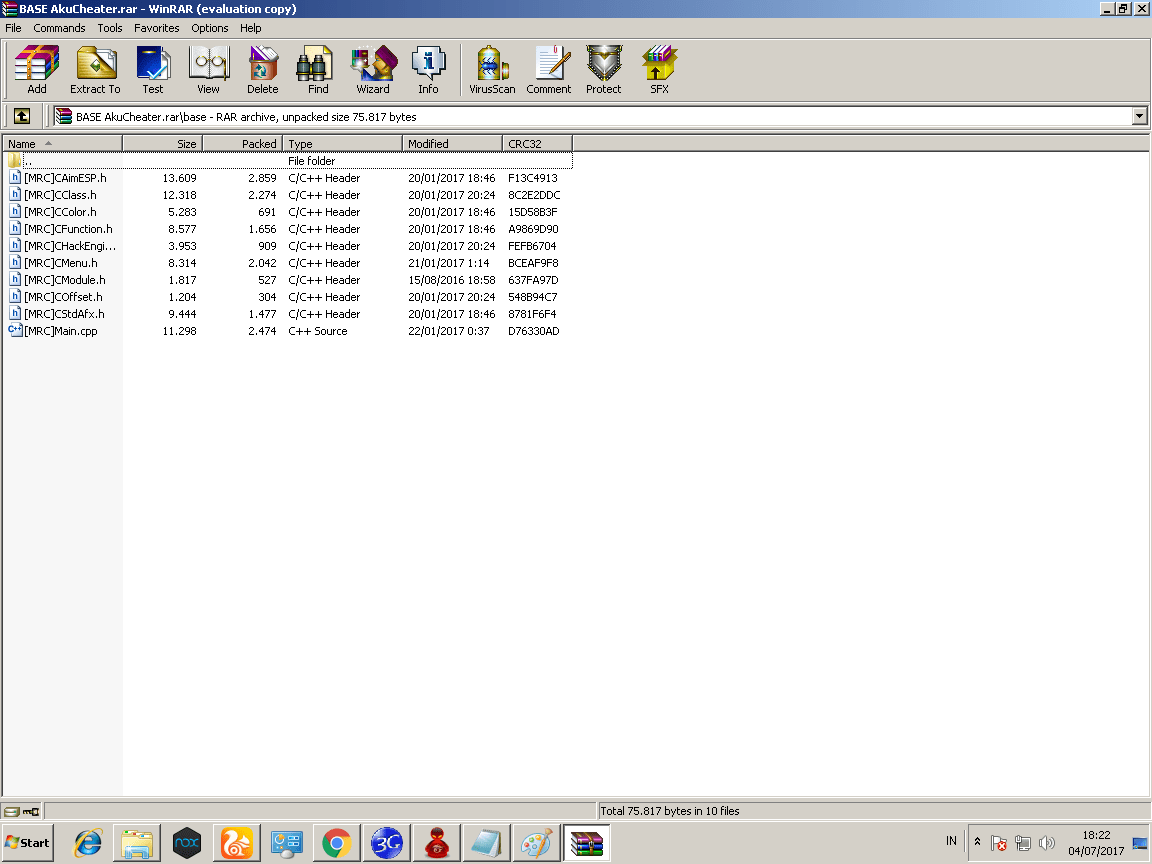This screenshot has height=864, width=1152.
Task: Click size value 13.609
Action: click(179, 178)
